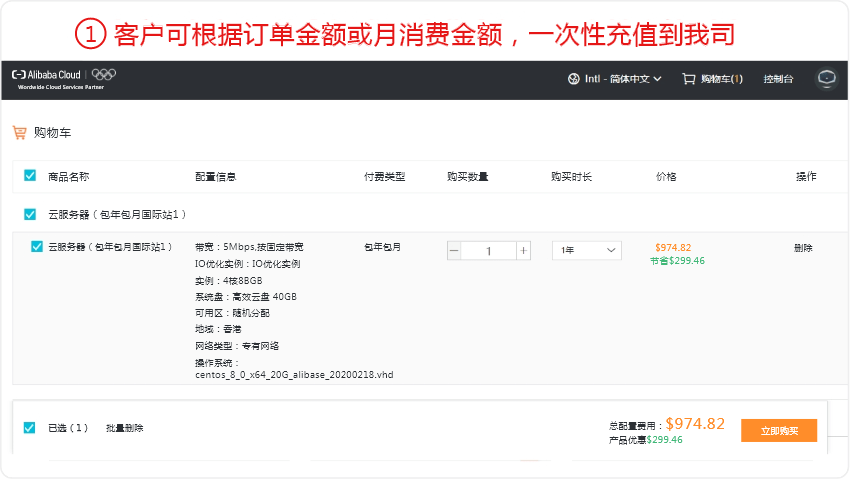Open the user avatar icon
The width and height of the screenshot is (850, 479).
(x=826, y=78)
